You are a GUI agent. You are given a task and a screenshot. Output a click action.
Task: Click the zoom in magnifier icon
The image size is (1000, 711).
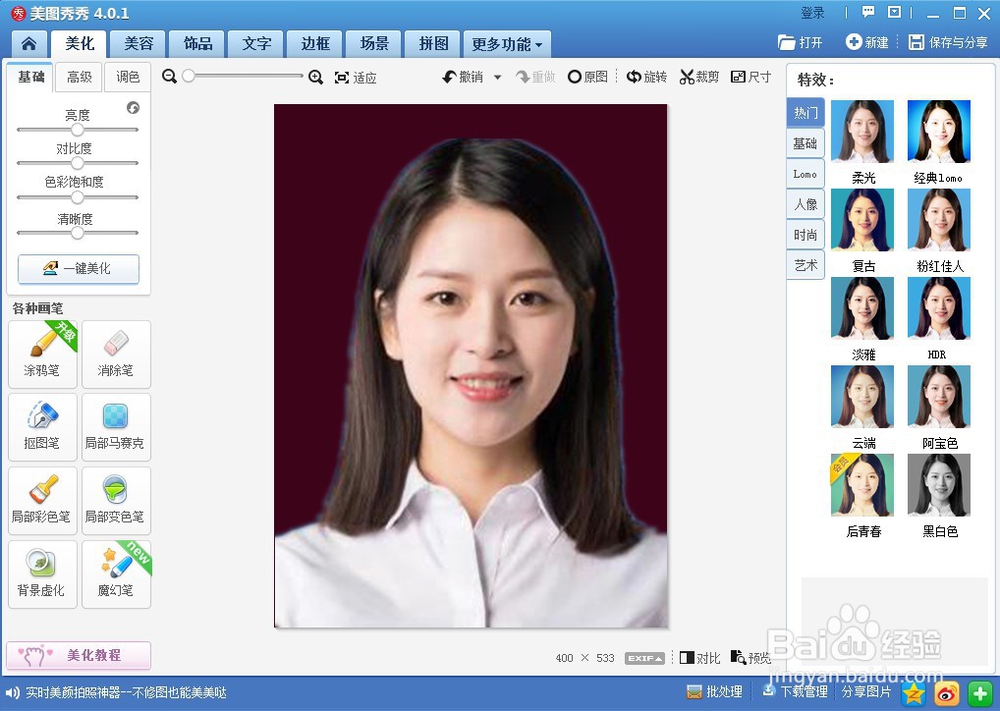(x=316, y=77)
